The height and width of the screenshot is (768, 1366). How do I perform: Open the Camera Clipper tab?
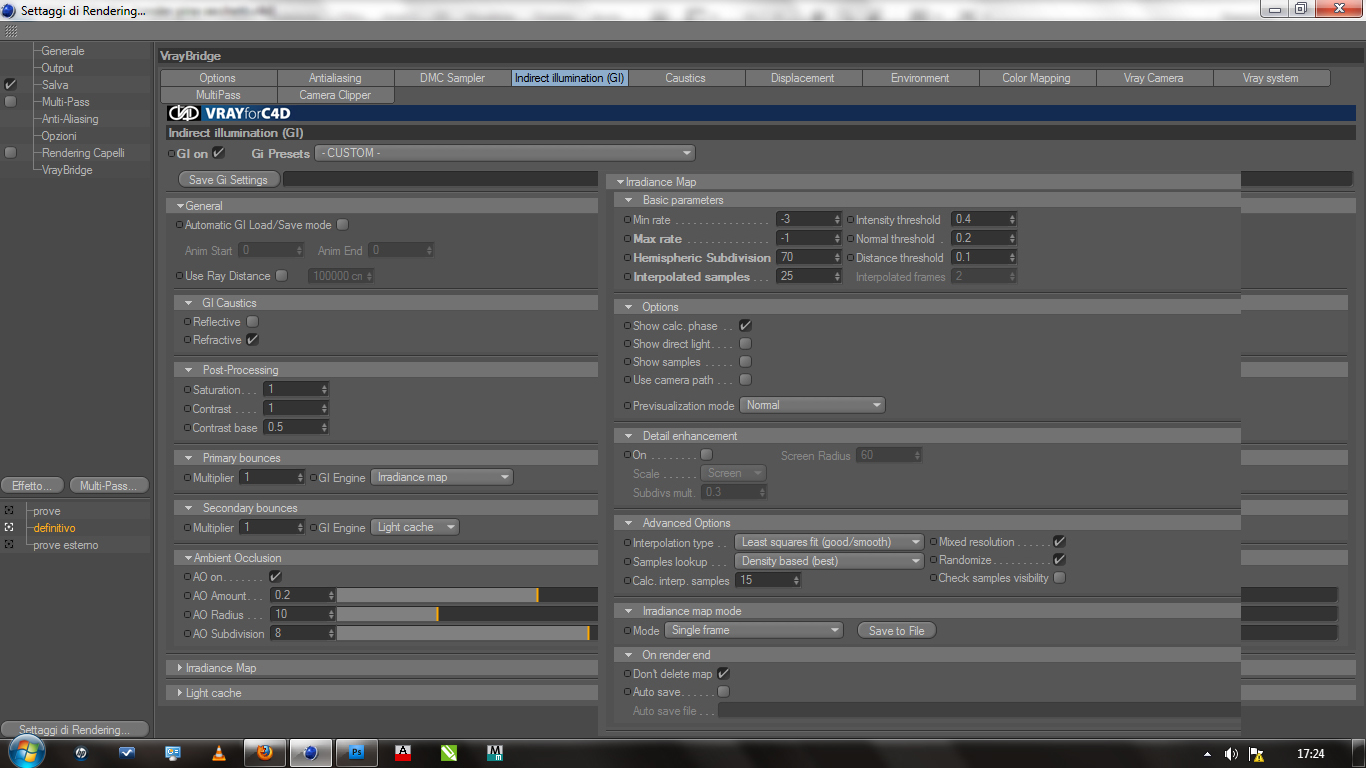pyautogui.click(x=335, y=95)
